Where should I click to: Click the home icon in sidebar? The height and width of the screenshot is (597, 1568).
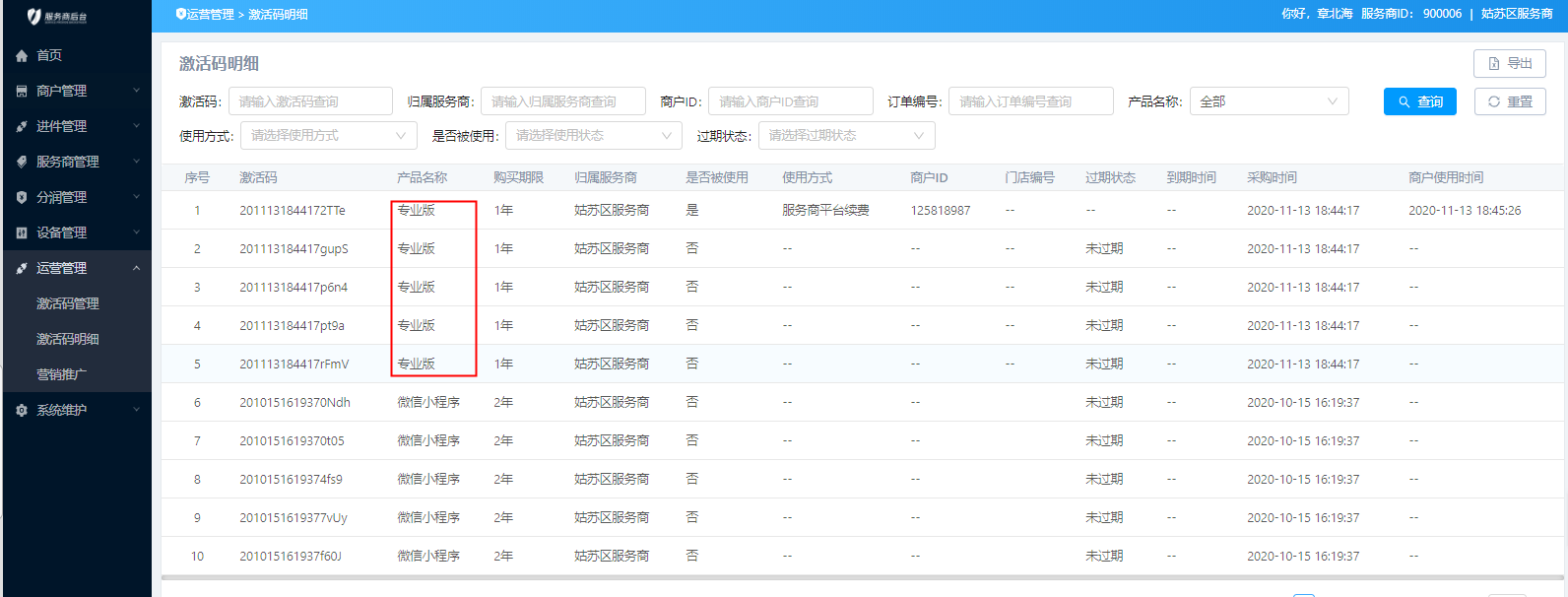point(22,56)
